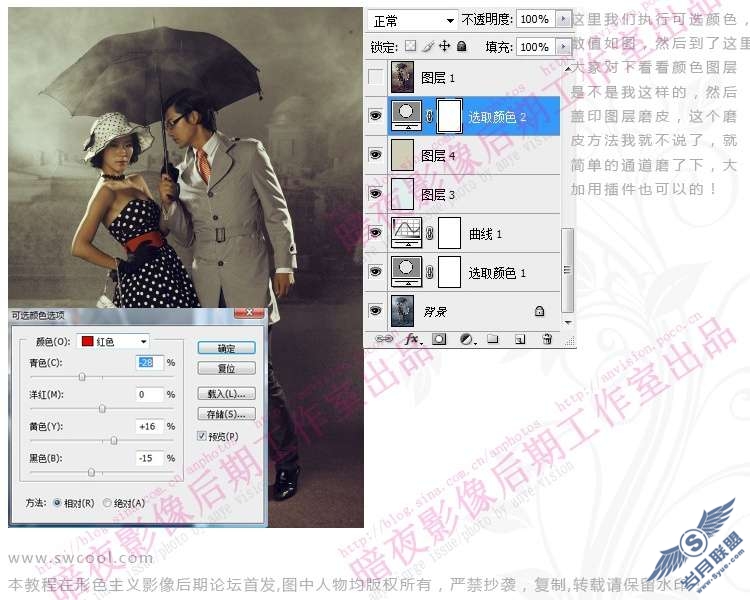Click the 确定 OK button
The width and height of the screenshot is (750, 600).
[226, 348]
